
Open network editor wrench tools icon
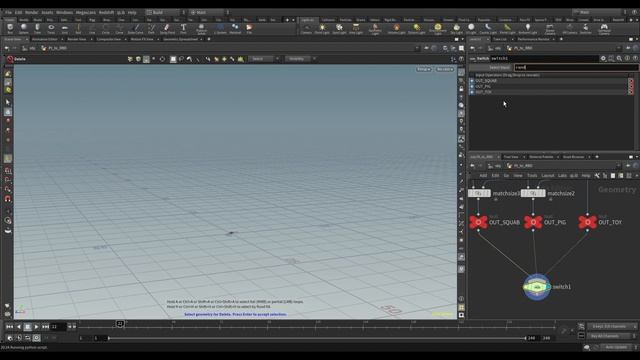[597, 176]
